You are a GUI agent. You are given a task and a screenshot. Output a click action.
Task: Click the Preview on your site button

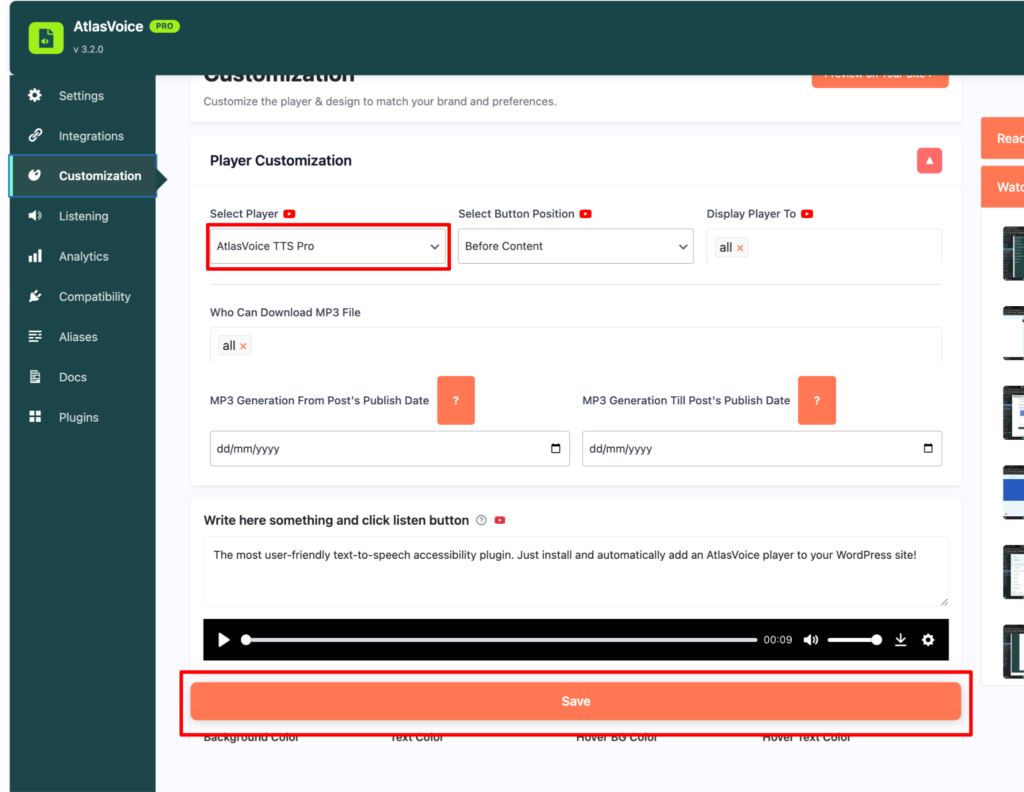click(880, 80)
